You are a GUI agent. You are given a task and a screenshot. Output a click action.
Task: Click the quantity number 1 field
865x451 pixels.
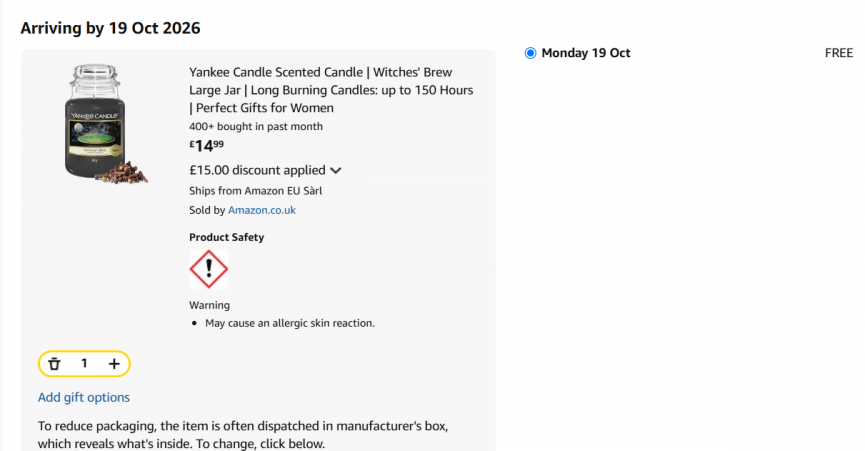click(x=84, y=363)
